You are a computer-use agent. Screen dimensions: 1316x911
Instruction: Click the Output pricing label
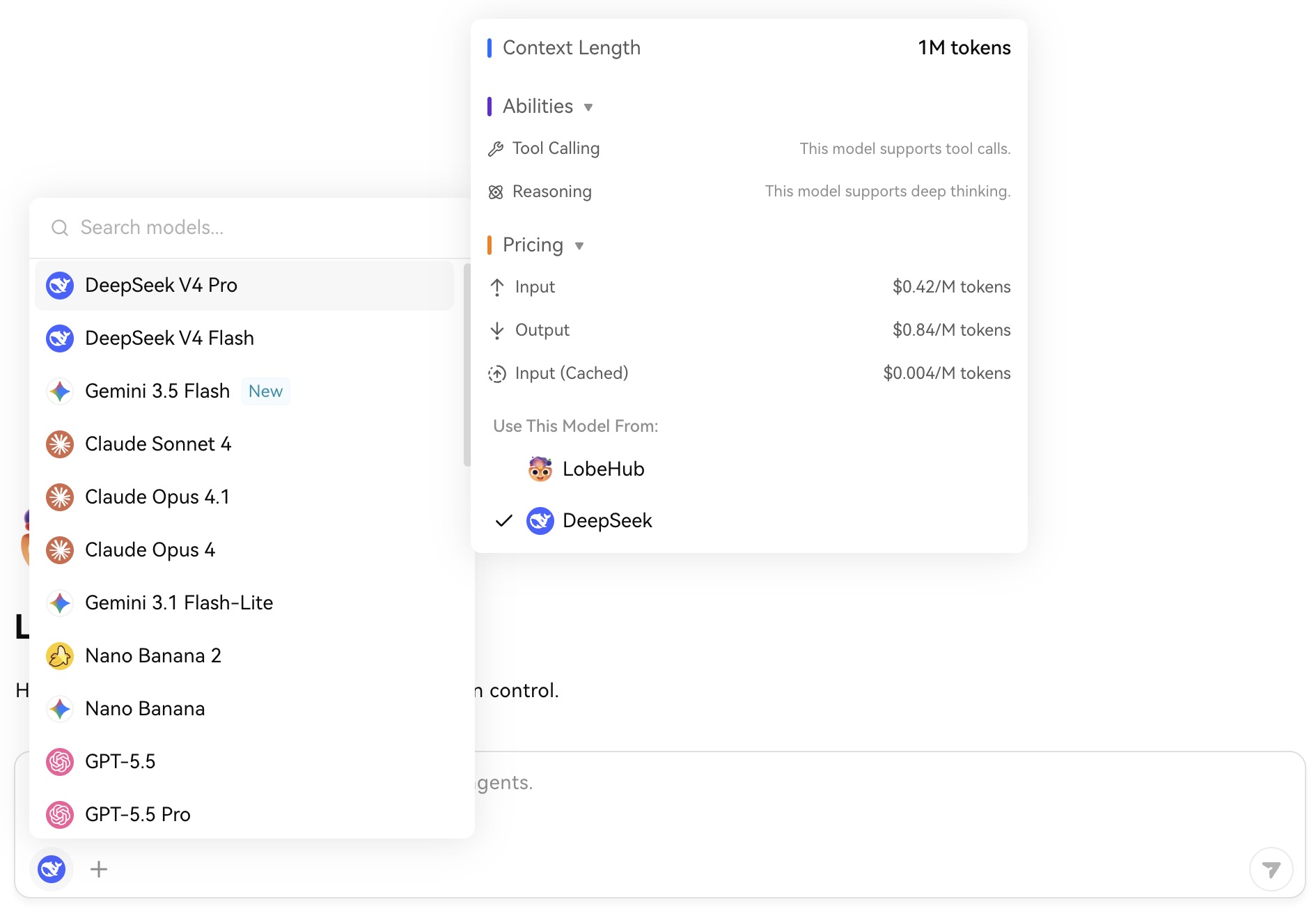(x=542, y=331)
